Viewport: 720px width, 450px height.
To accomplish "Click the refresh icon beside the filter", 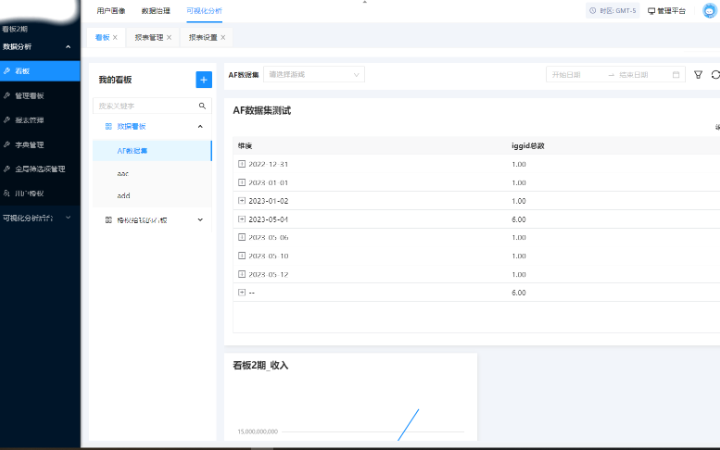I will click(715, 75).
